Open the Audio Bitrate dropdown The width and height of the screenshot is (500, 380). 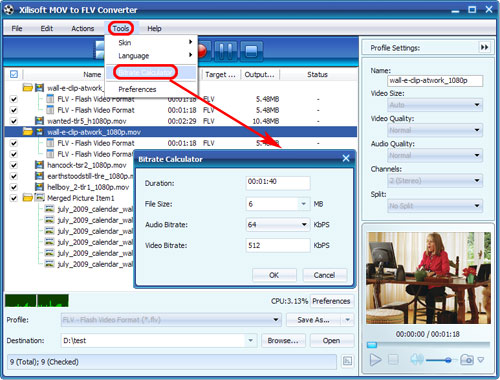(x=304, y=224)
